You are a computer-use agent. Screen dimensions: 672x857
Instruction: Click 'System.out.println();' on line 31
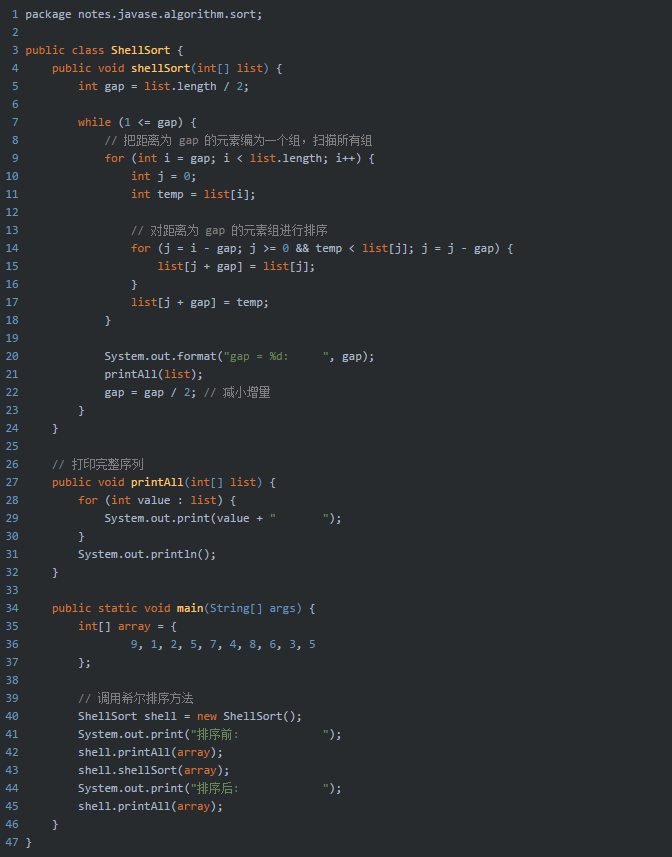(x=147, y=554)
